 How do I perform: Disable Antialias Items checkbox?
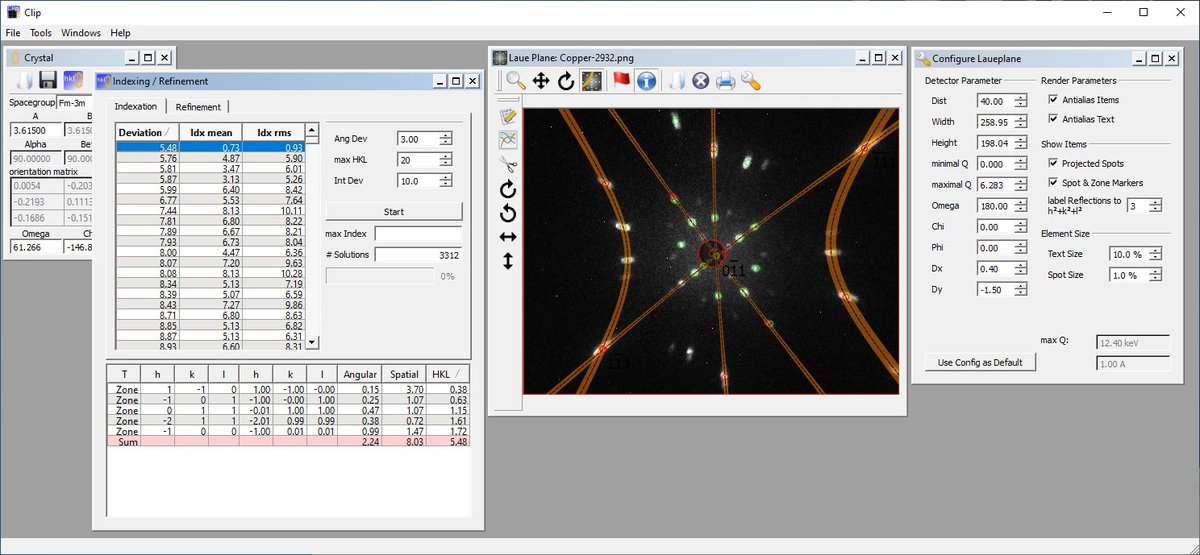tap(1052, 100)
